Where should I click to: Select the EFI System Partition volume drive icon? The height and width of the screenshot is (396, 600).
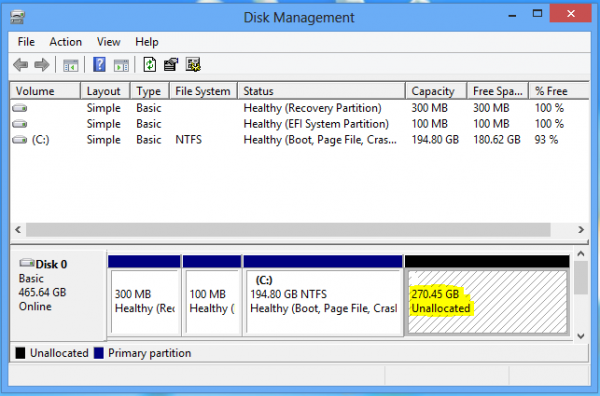tap(20, 124)
